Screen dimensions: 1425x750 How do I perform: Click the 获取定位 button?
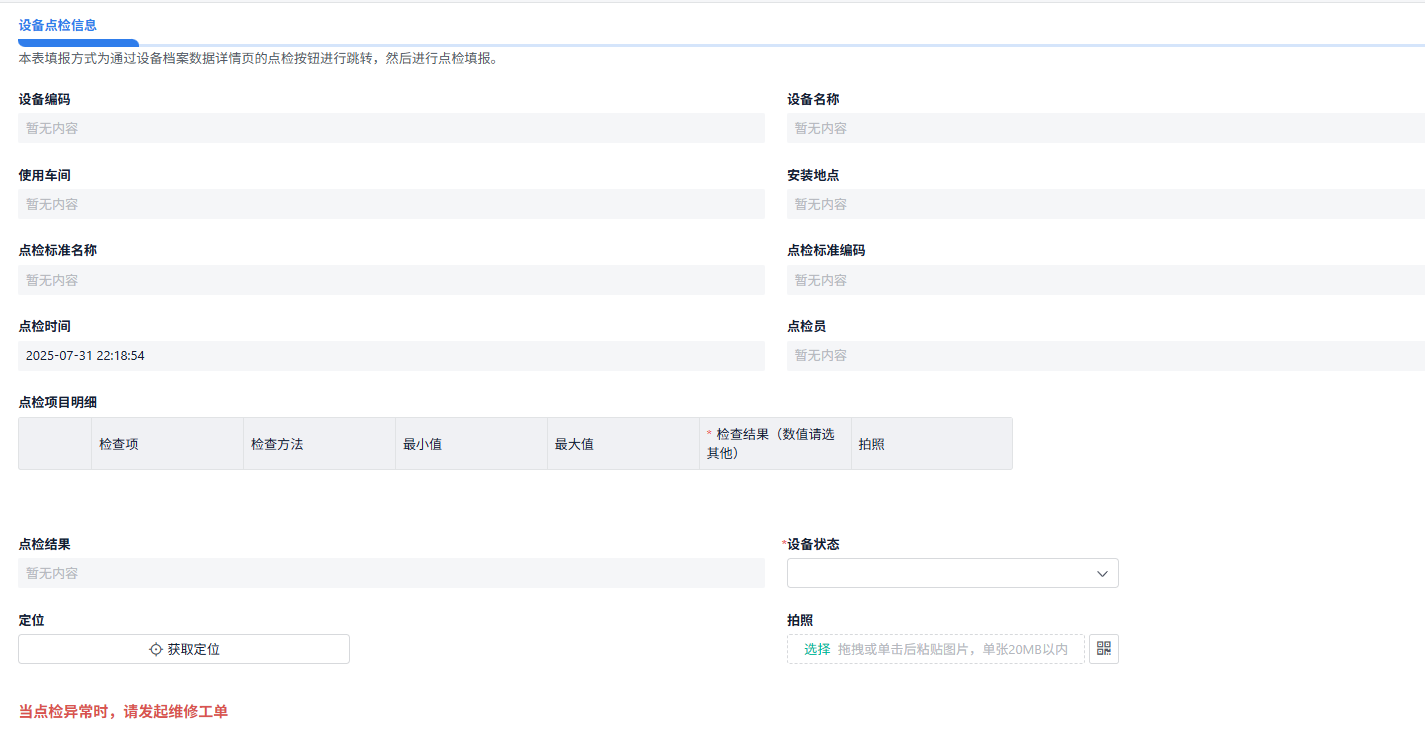pyautogui.click(x=184, y=649)
